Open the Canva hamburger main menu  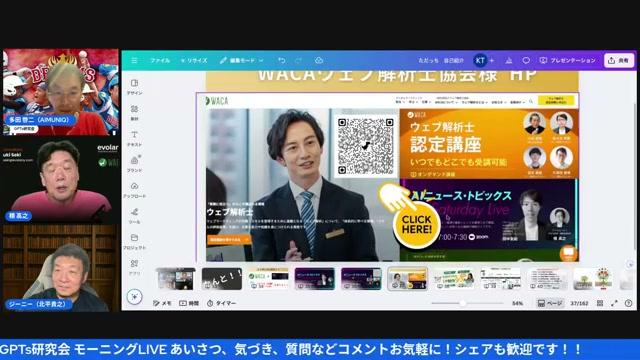point(134,60)
